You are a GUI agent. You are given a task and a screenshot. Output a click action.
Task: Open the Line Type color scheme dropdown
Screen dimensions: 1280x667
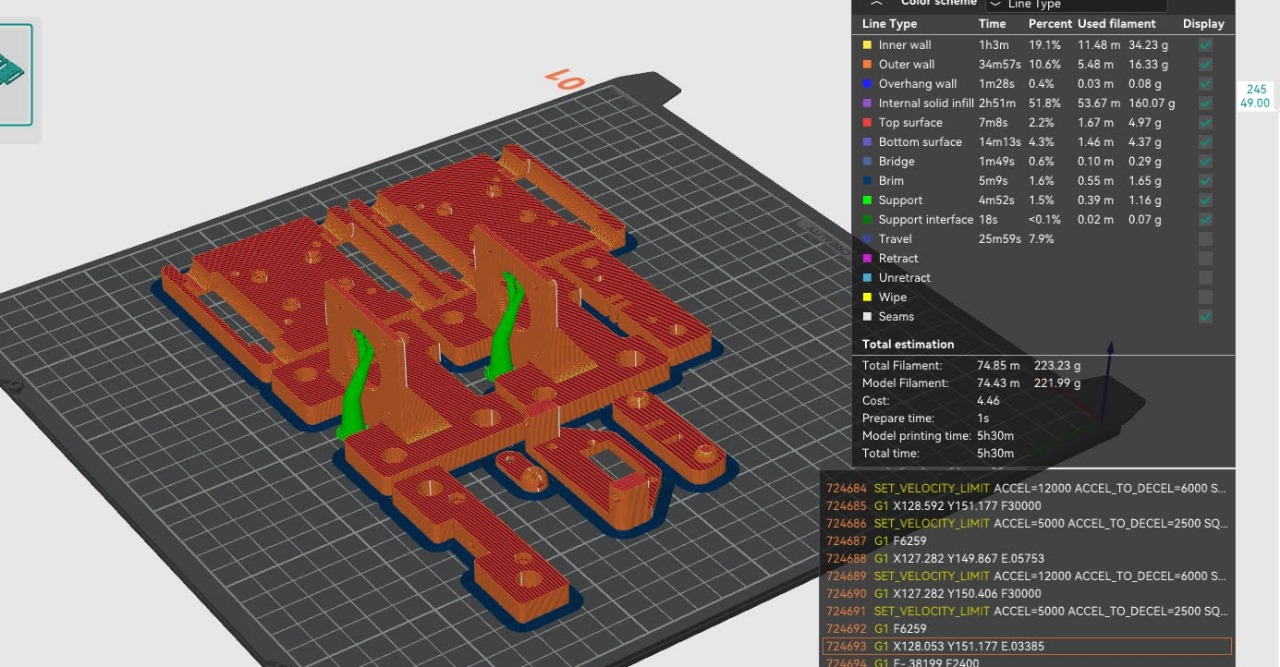coord(1076,5)
